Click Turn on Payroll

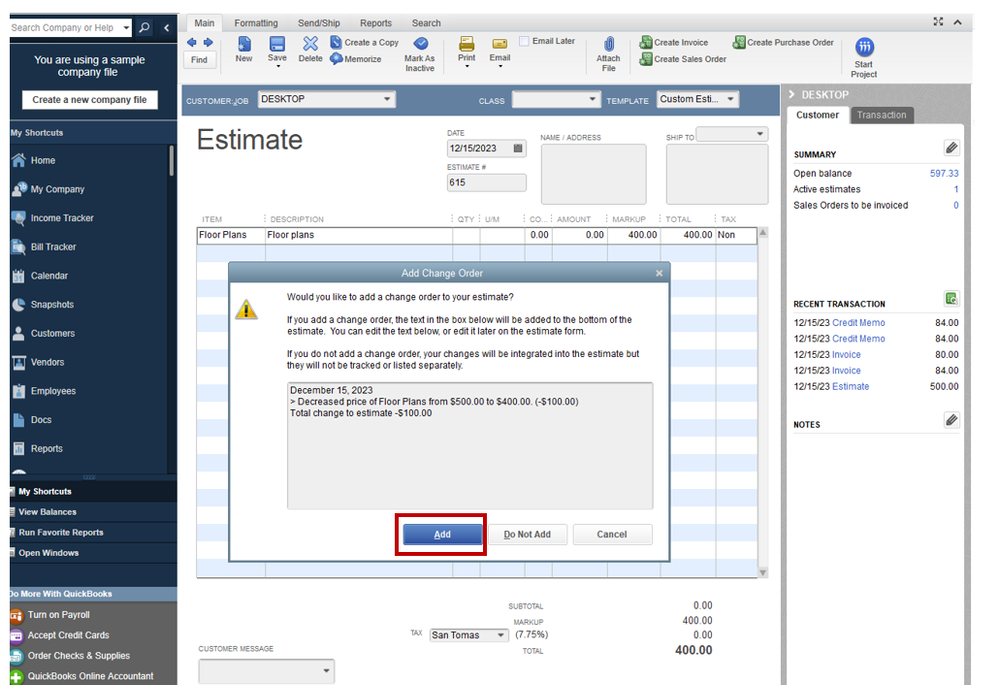click(59, 615)
